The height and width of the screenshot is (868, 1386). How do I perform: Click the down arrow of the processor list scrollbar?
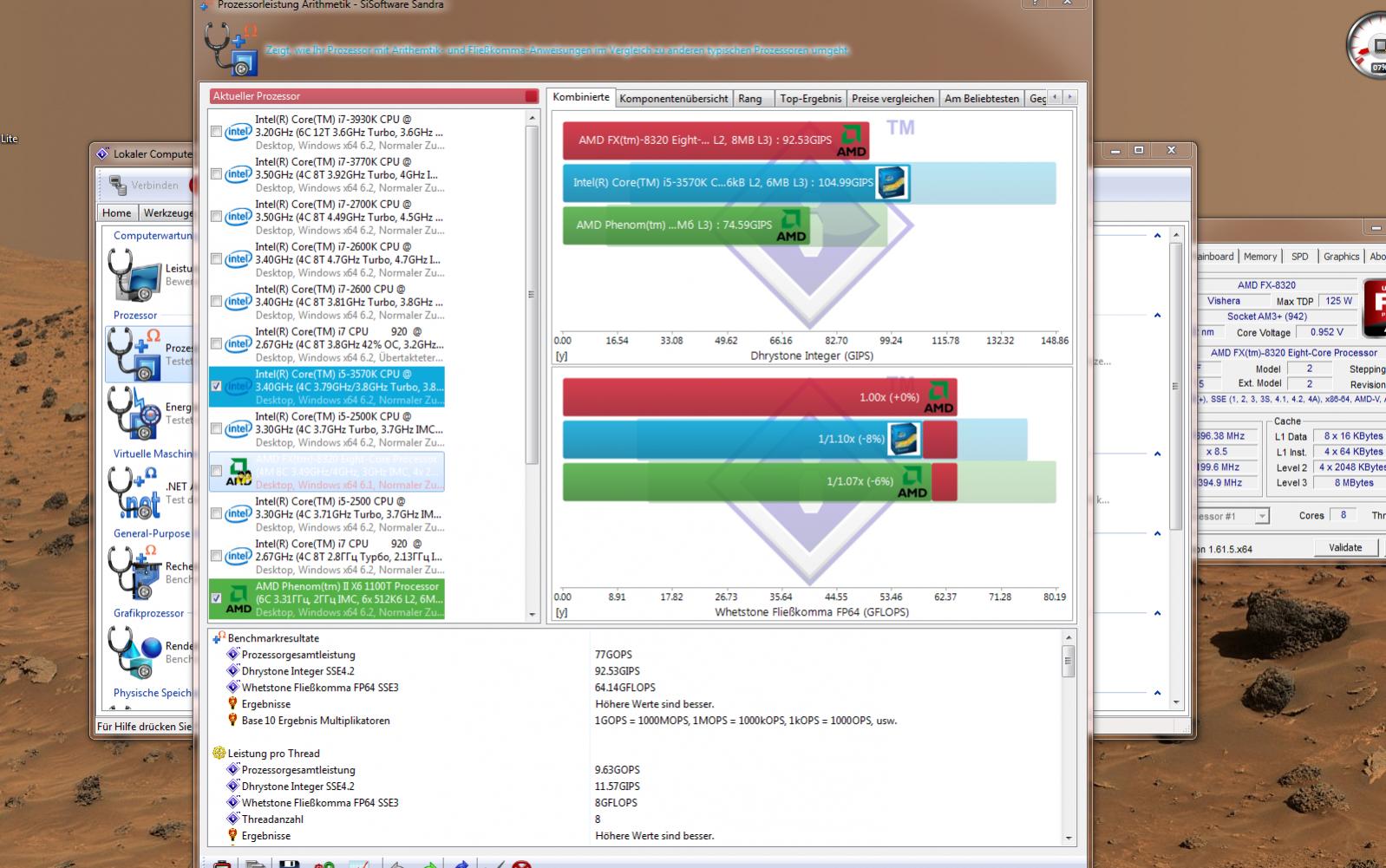point(533,615)
